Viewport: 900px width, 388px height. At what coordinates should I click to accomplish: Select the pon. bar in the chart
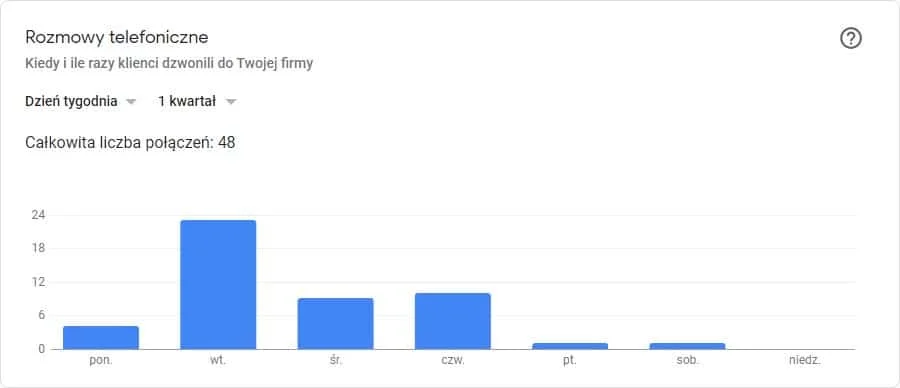[x=101, y=337]
